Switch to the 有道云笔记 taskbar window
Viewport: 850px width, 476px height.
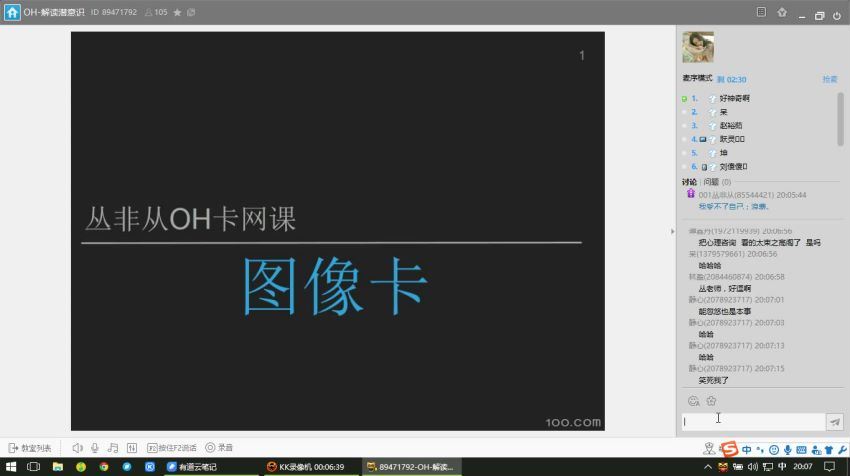pyautogui.click(x=211, y=467)
